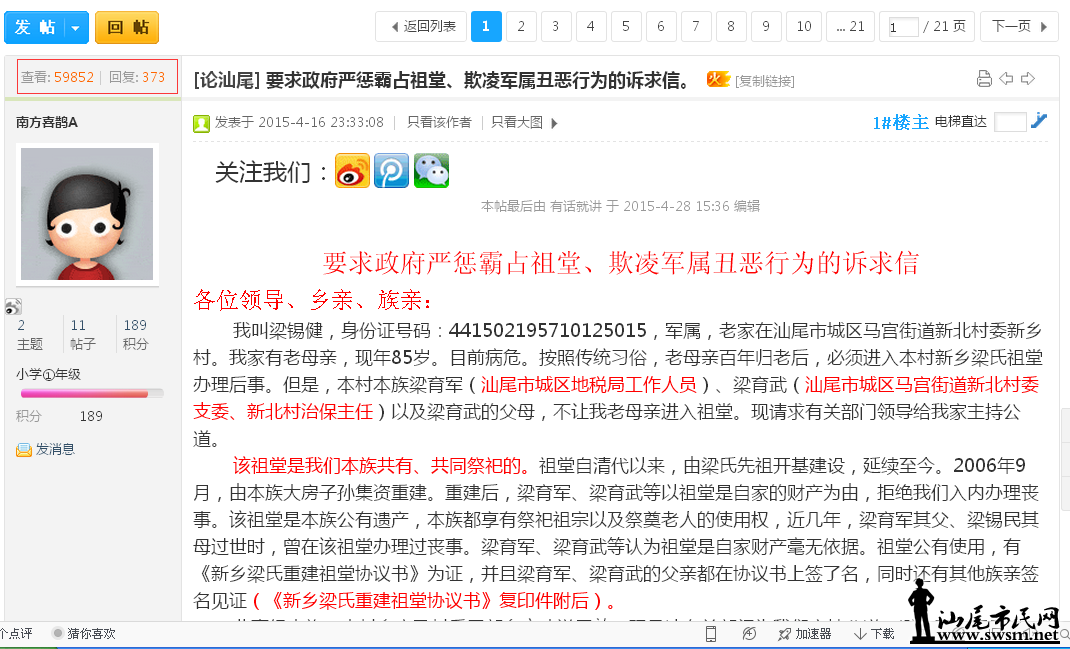Click the Sina Weibo follow icon

(x=352, y=171)
